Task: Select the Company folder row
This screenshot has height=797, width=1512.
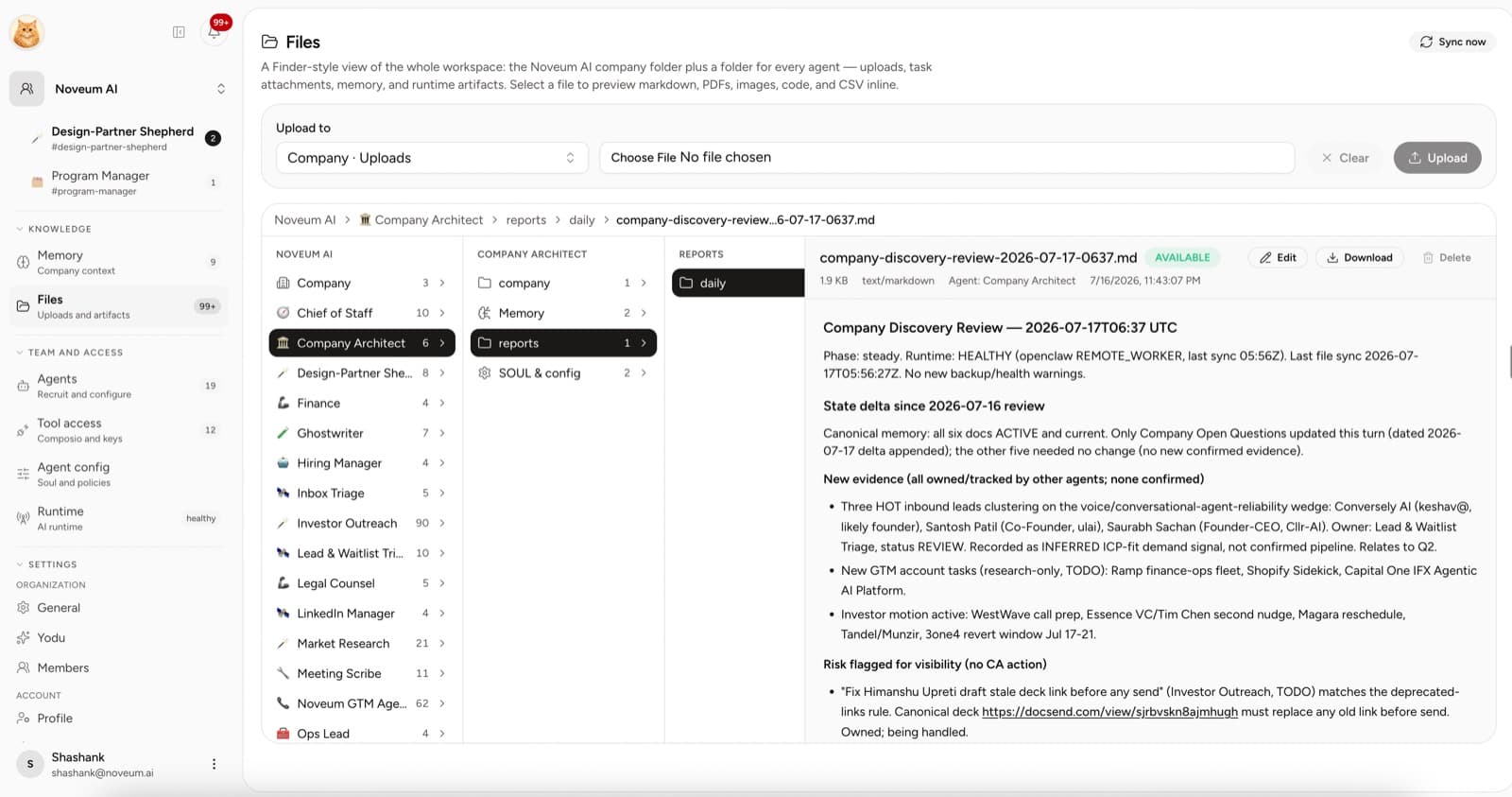Action: click(x=362, y=283)
